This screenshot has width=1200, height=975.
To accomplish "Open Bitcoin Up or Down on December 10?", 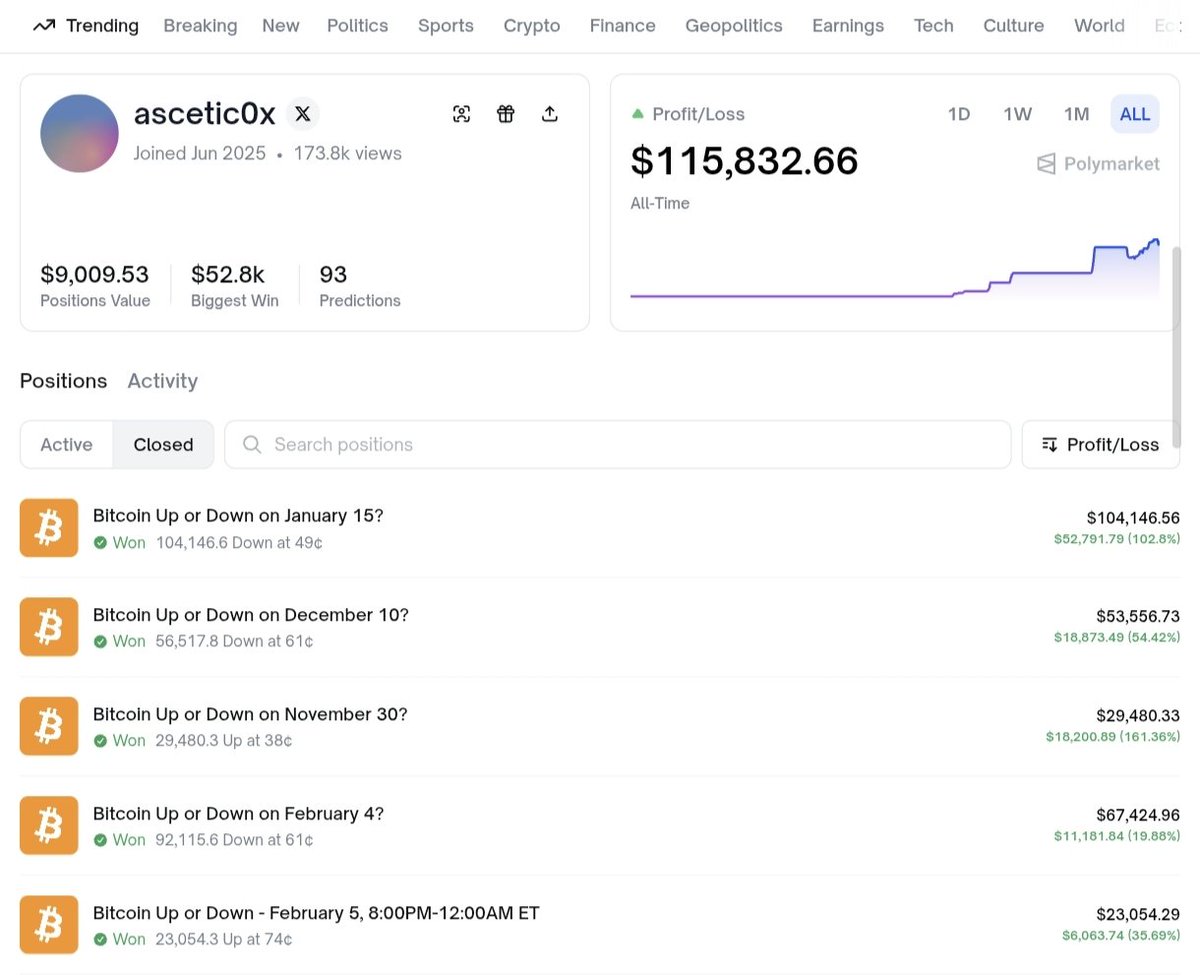I will 251,615.
